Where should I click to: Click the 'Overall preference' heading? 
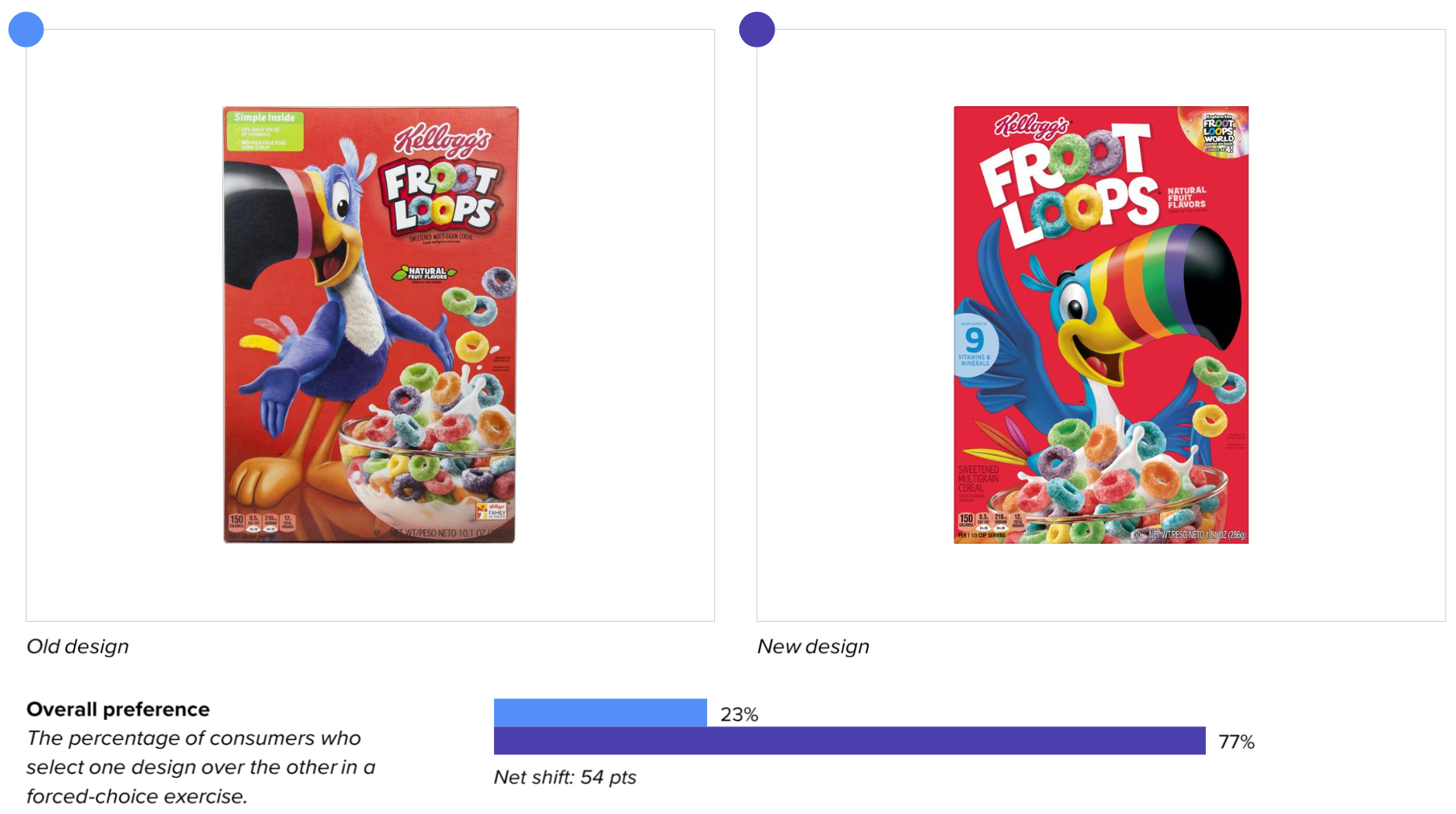click(x=118, y=709)
